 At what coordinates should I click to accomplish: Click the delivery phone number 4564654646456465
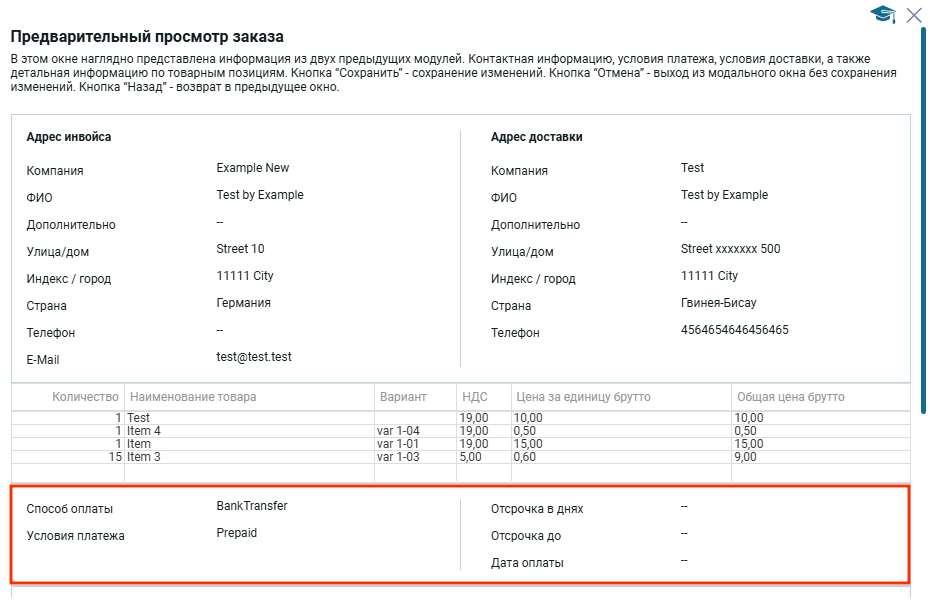(734, 330)
